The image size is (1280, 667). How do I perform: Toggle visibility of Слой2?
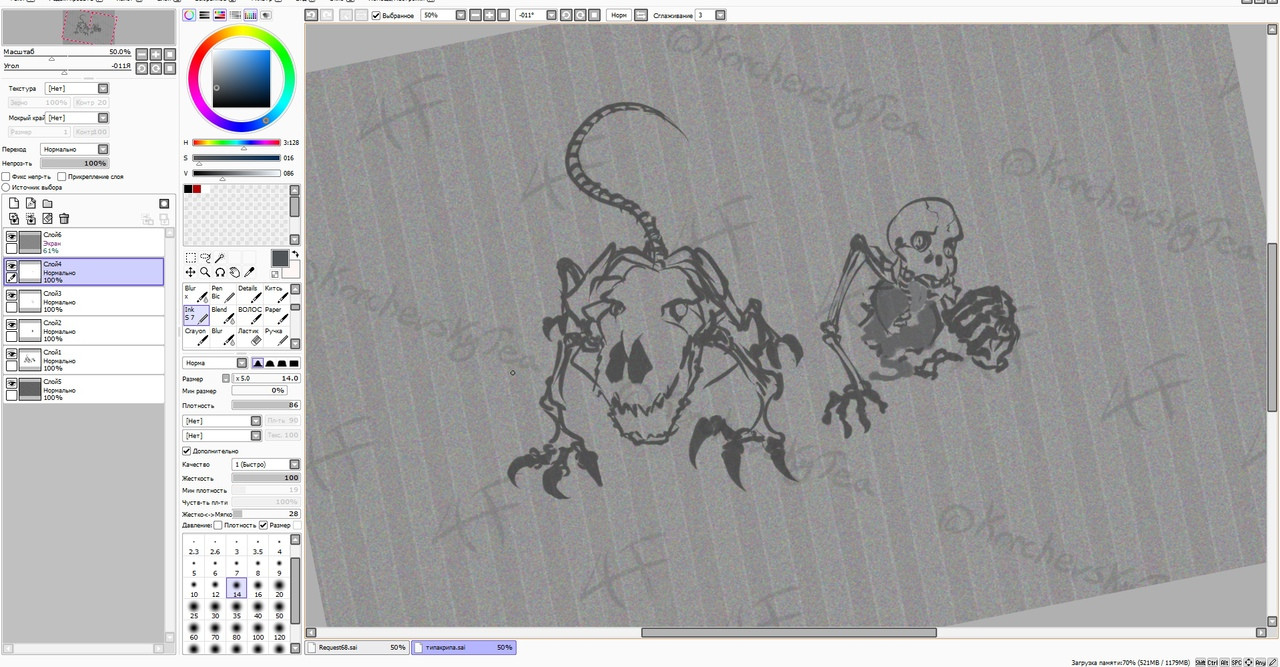click(11, 325)
